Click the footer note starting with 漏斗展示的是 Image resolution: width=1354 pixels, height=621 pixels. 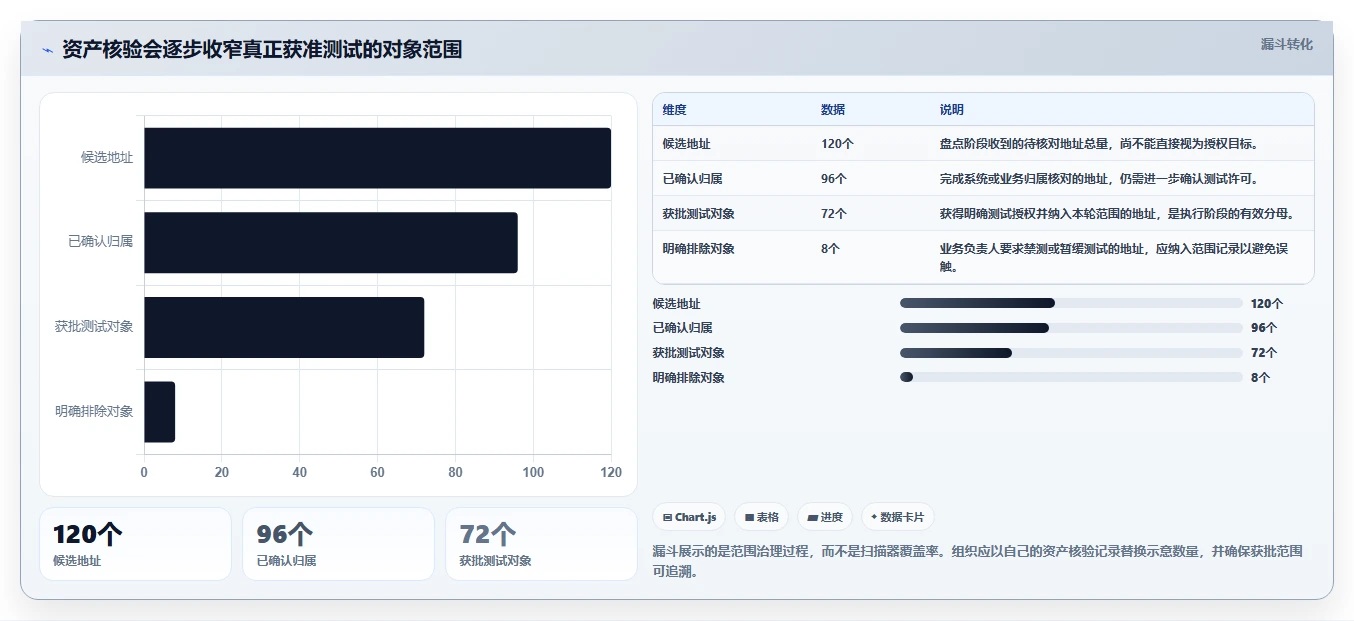pos(978,562)
